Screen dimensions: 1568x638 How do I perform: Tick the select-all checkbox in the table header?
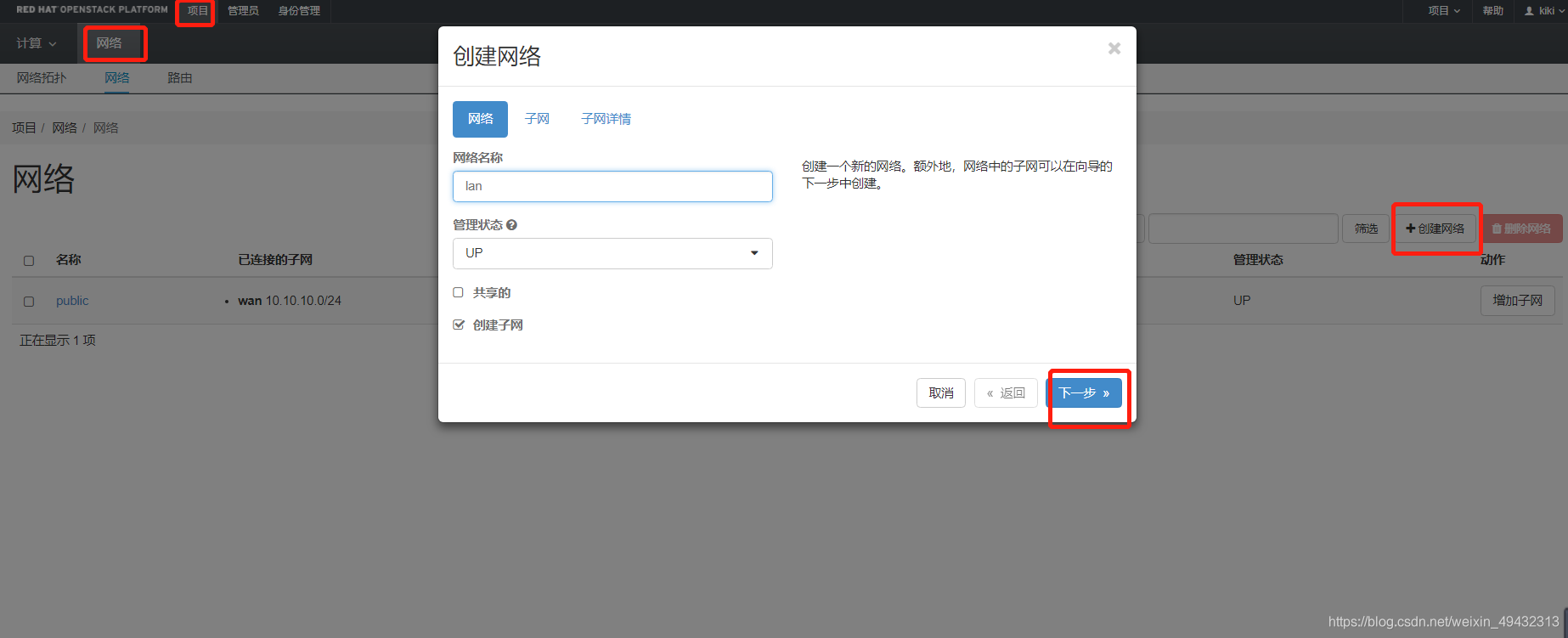pyautogui.click(x=29, y=261)
